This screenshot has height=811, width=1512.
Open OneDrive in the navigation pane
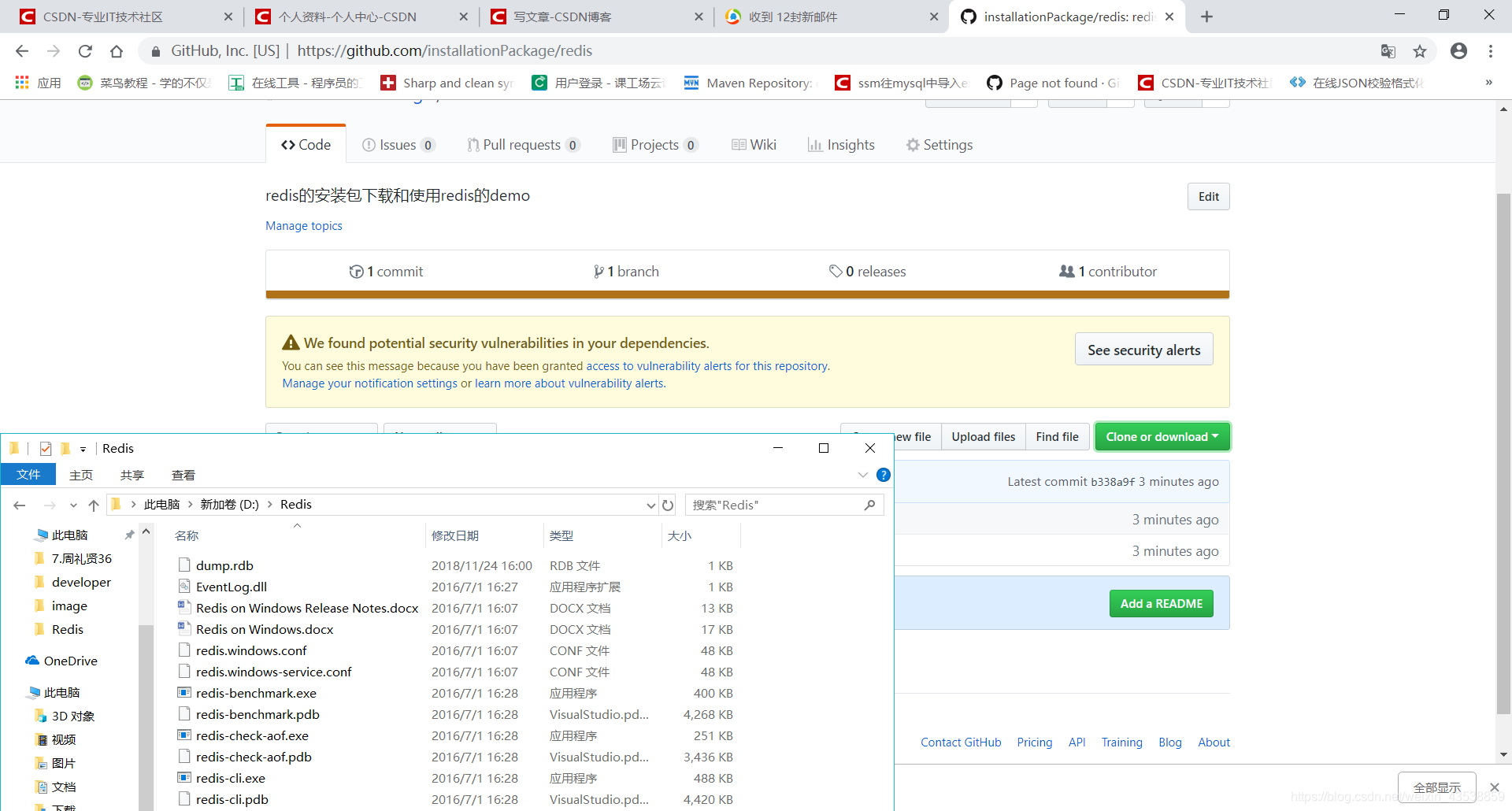pos(61,661)
